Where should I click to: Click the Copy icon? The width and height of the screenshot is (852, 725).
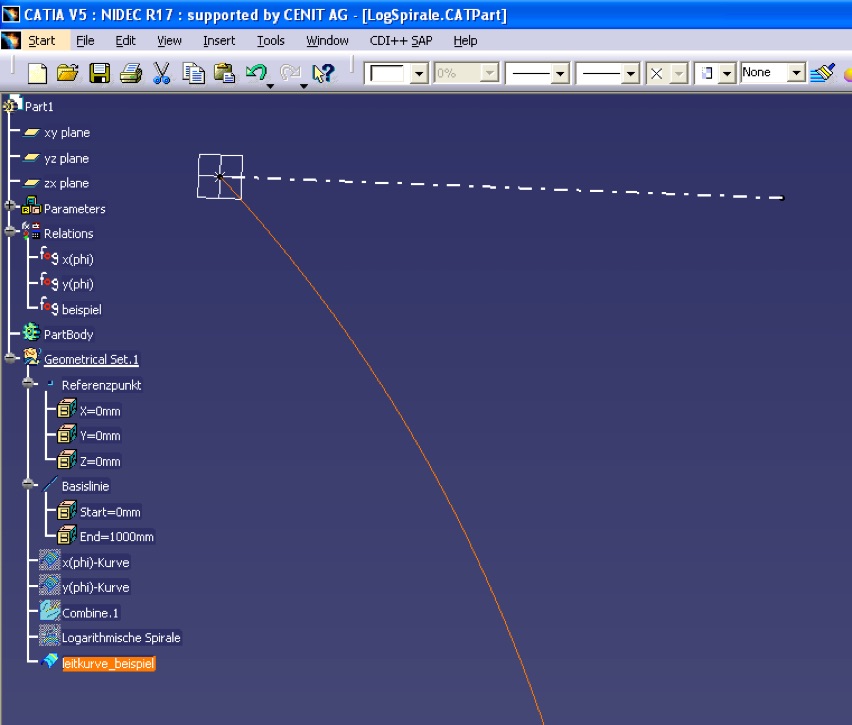point(193,73)
